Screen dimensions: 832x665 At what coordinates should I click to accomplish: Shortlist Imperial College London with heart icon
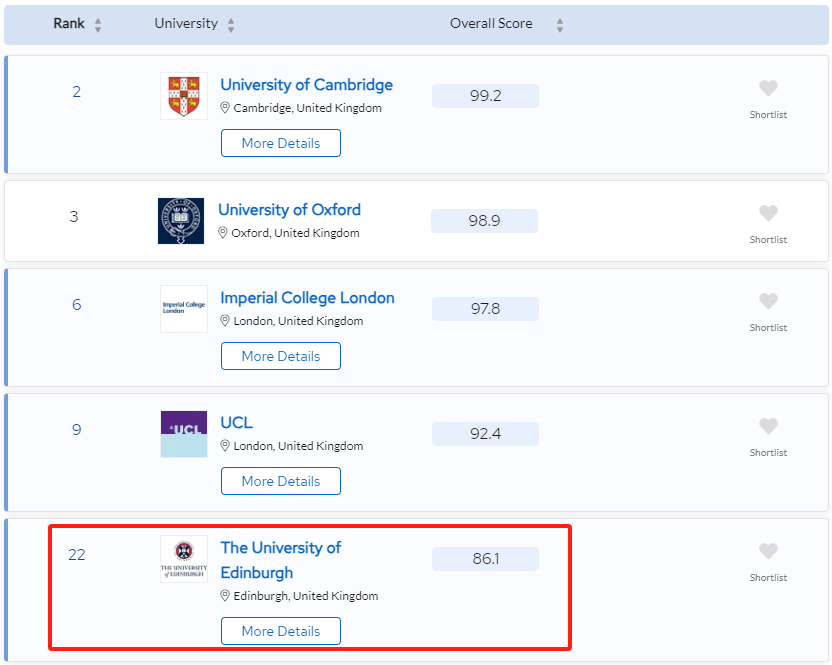(x=768, y=301)
